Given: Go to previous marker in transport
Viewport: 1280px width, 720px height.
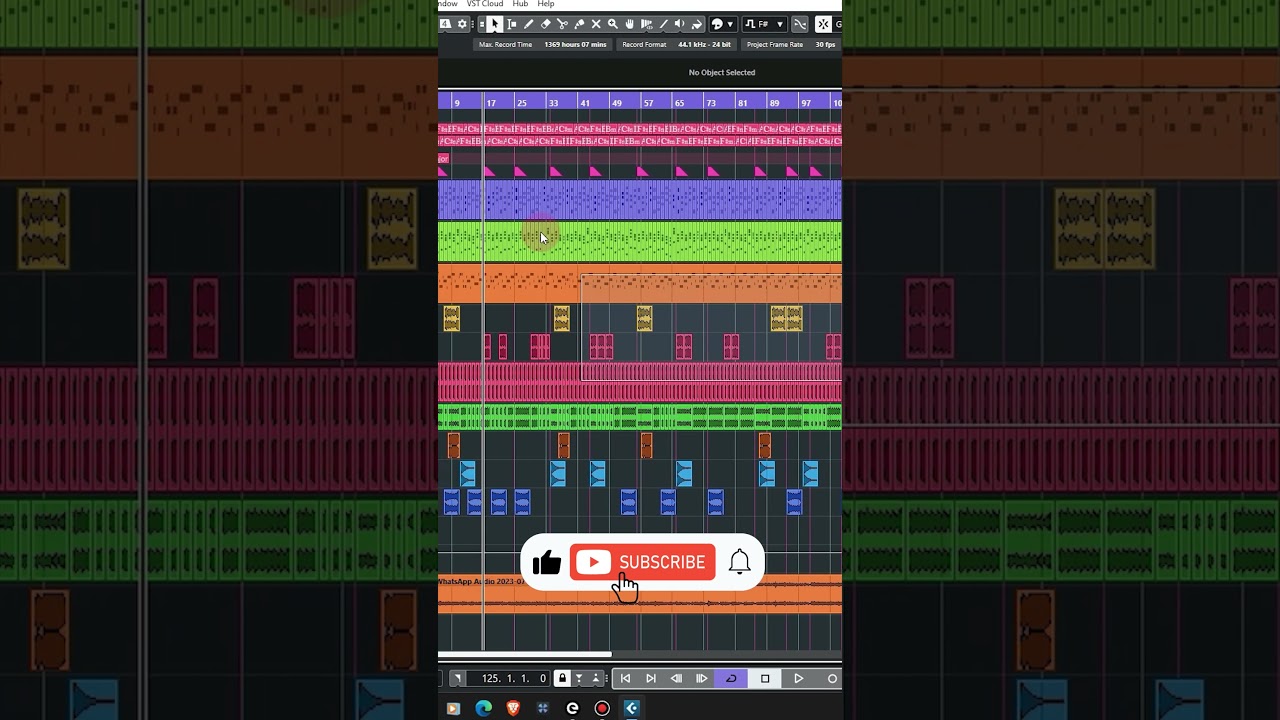Looking at the screenshot, I should [x=625, y=679].
